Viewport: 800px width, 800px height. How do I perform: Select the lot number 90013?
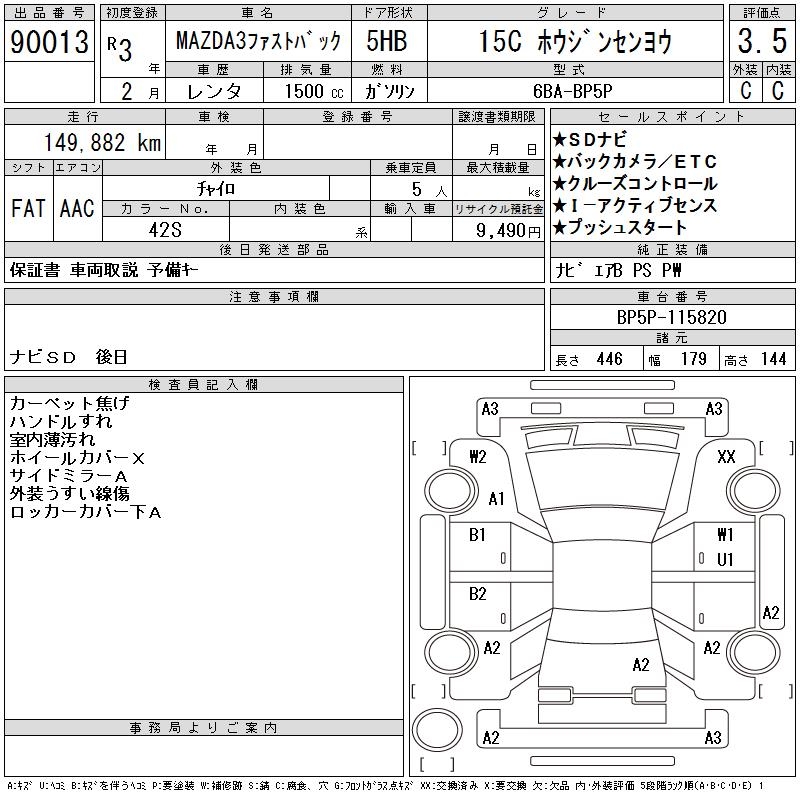(x=49, y=41)
